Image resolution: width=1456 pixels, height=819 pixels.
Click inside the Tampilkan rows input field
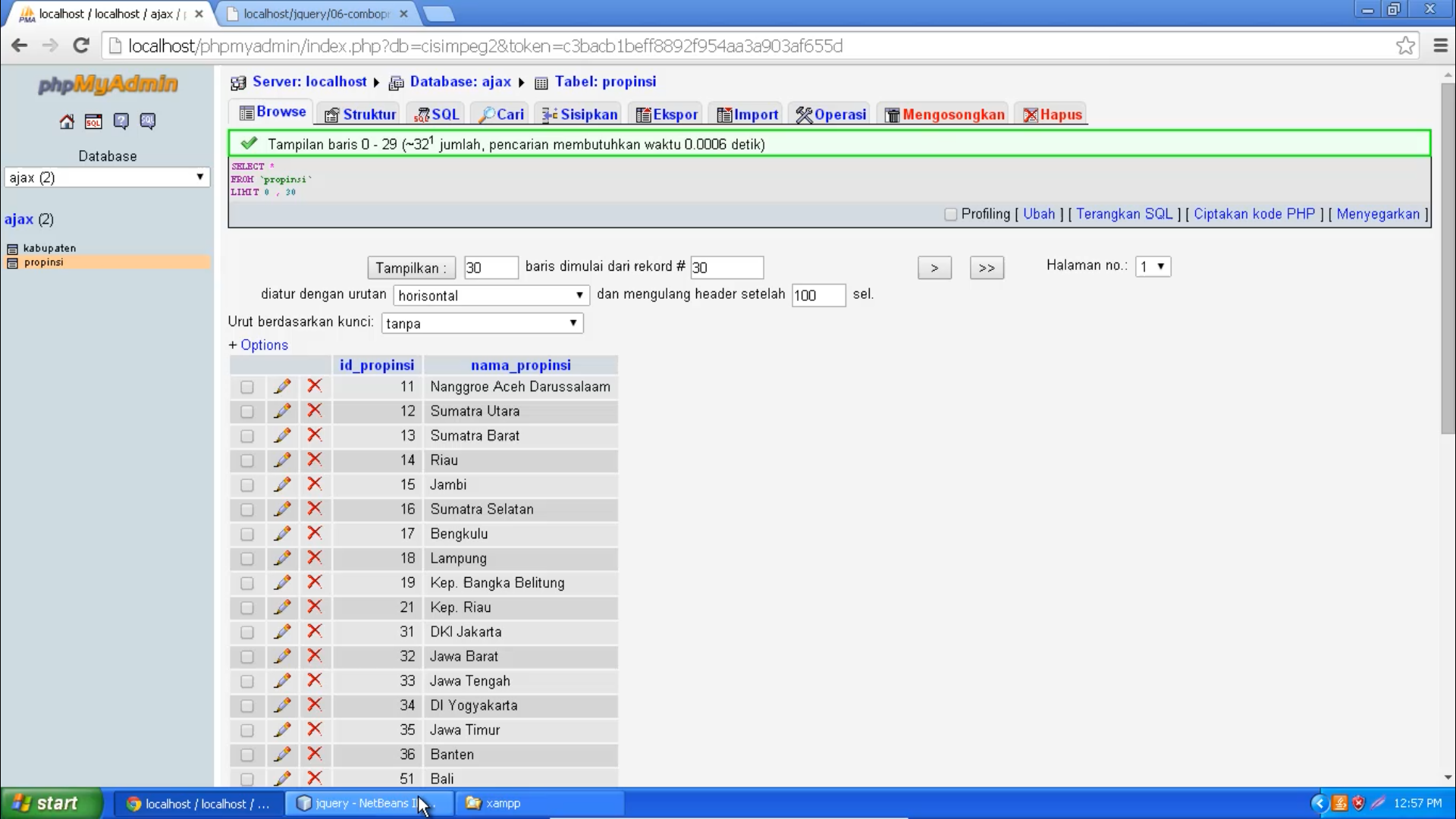coord(491,268)
